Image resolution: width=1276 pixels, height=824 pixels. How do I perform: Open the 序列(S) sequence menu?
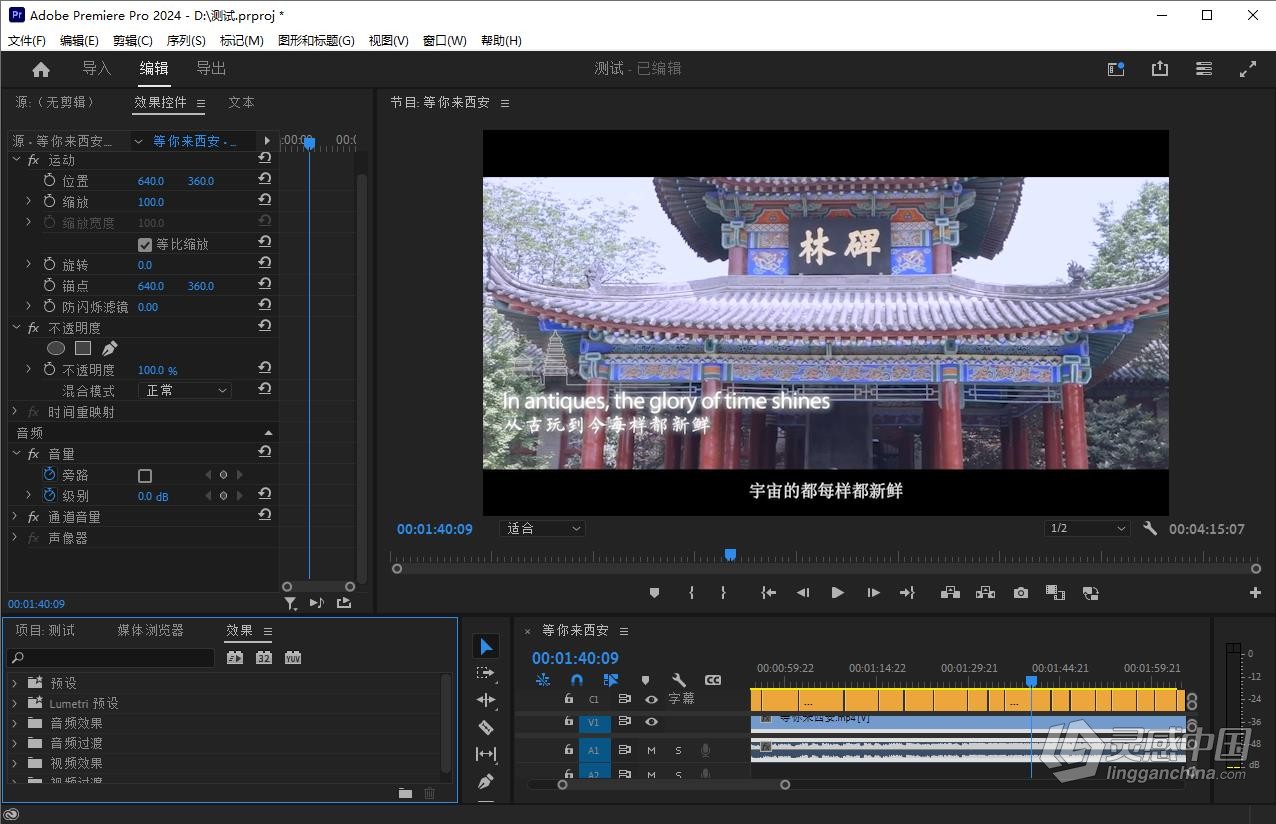point(186,41)
